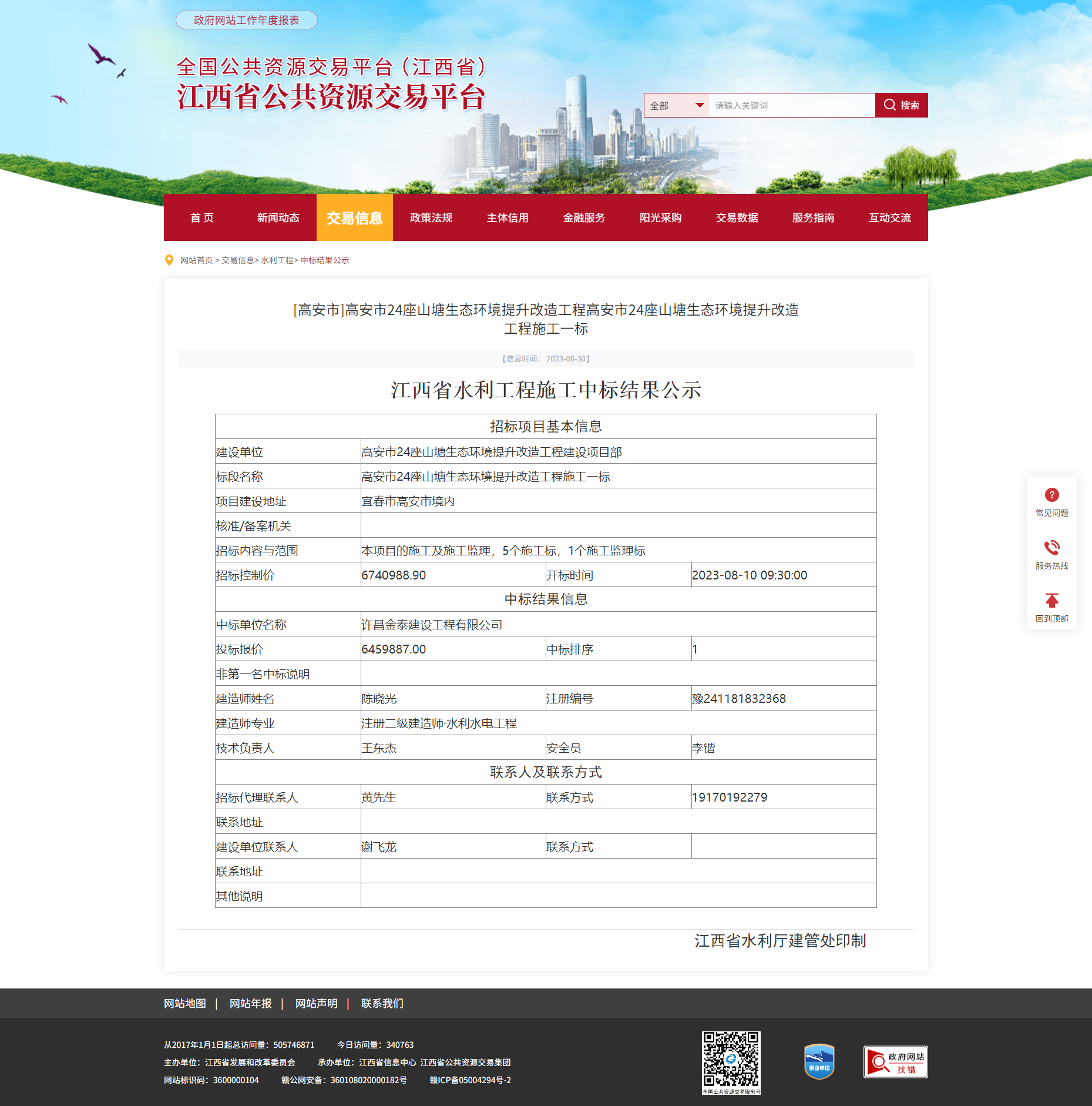
Task: Click the technical lead 王东杰 cell
Action: tap(453, 748)
